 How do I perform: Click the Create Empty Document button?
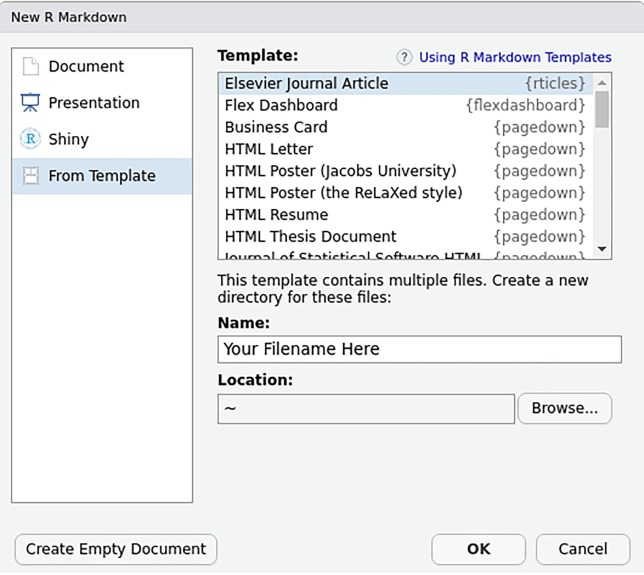point(116,550)
